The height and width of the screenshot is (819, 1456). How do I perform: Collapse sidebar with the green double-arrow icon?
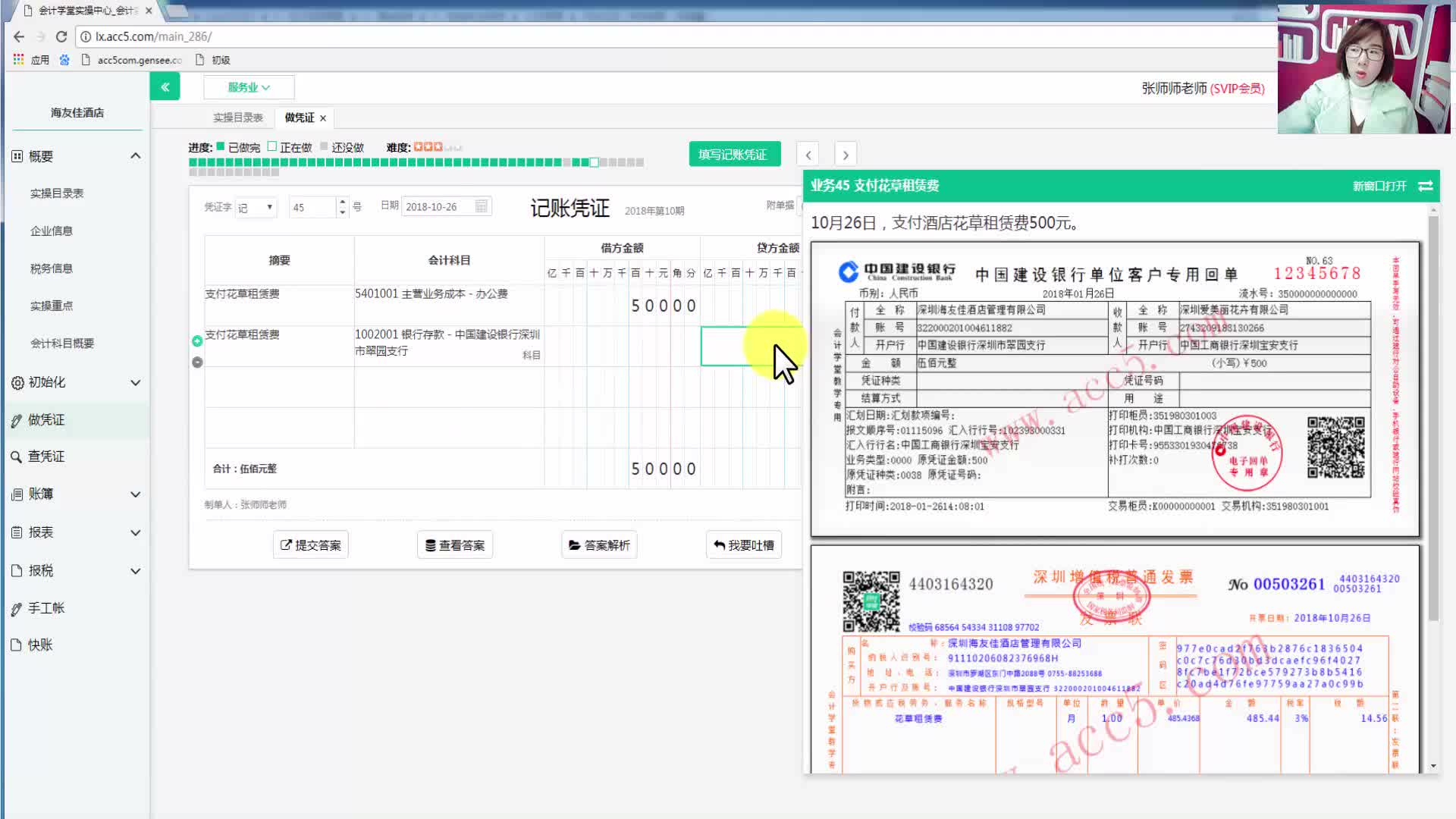click(x=165, y=87)
